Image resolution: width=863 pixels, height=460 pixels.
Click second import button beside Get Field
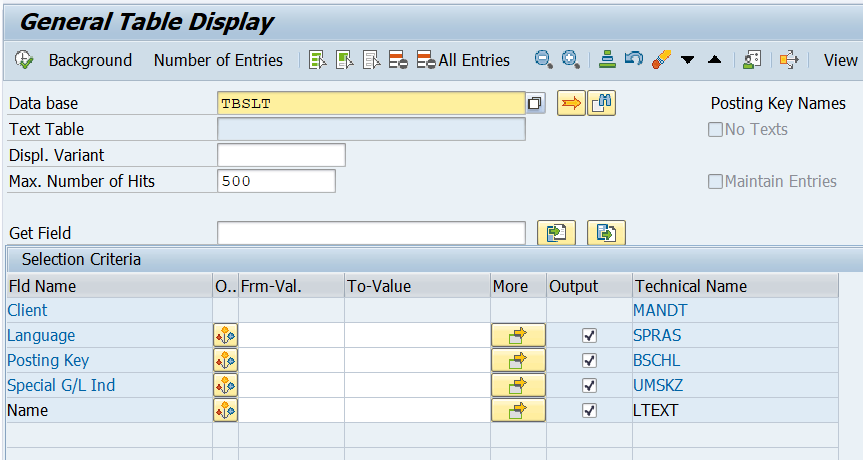tap(606, 233)
